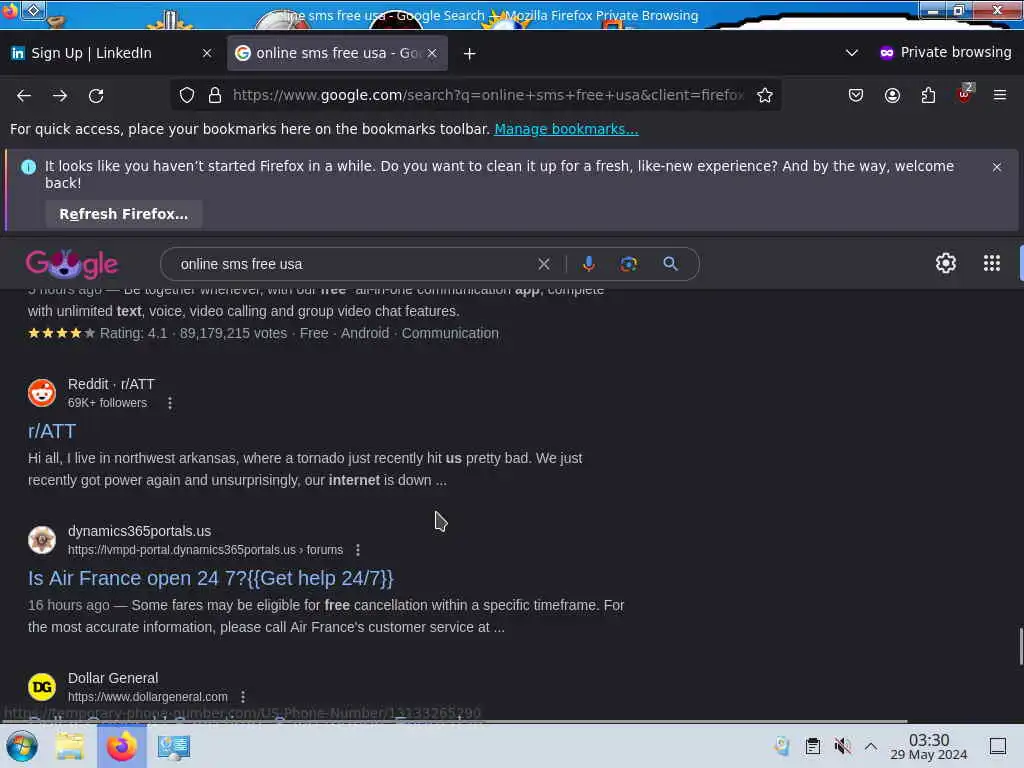Viewport: 1024px width, 768px height.
Task: Start Google voice search
Action: (x=588, y=264)
